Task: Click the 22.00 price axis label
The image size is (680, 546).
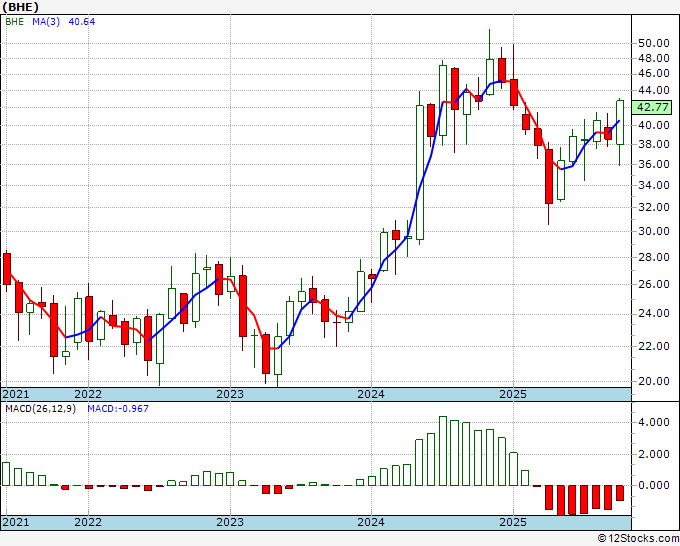Action: pyautogui.click(x=653, y=346)
